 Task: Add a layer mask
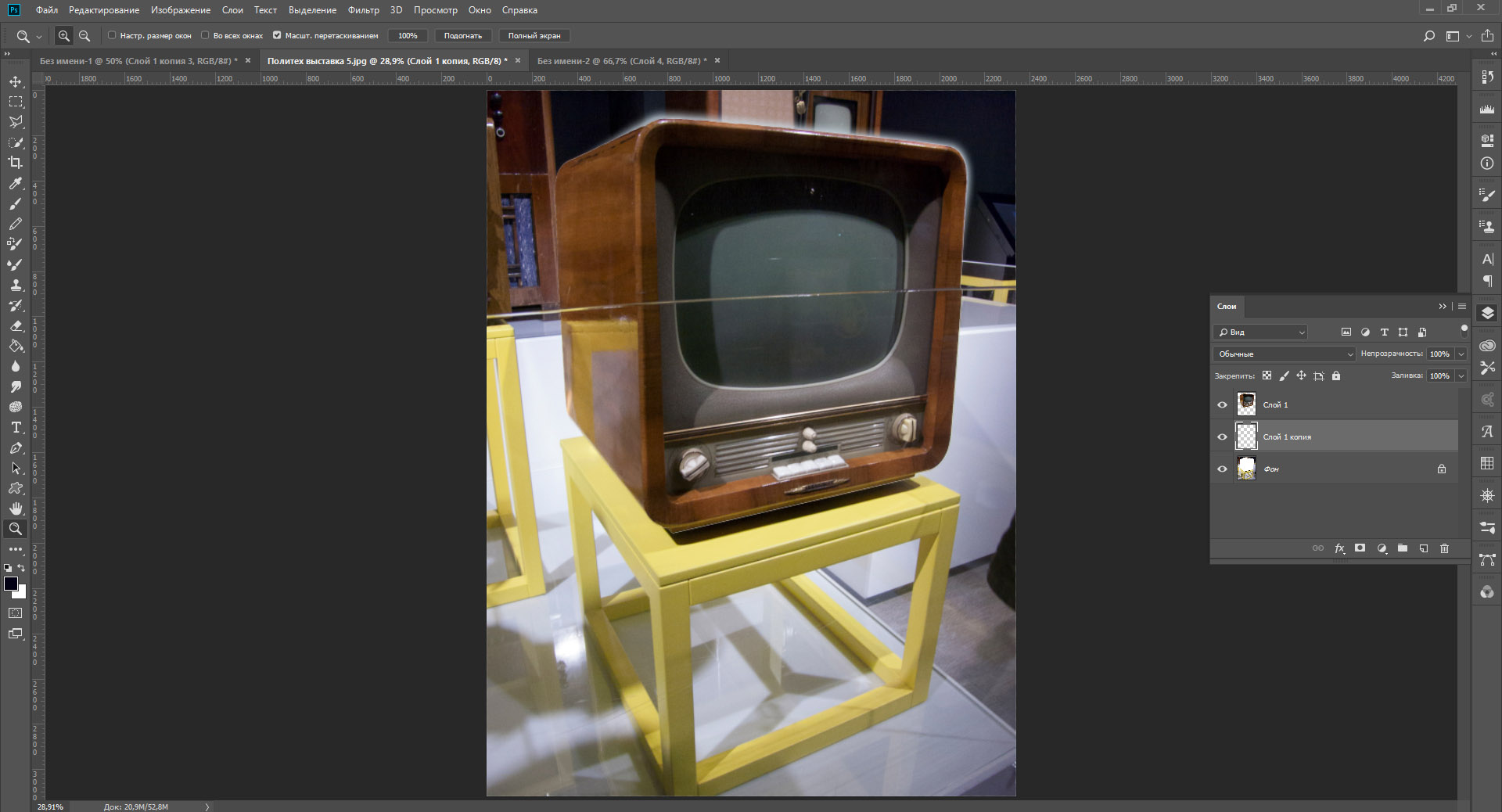click(1360, 548)
